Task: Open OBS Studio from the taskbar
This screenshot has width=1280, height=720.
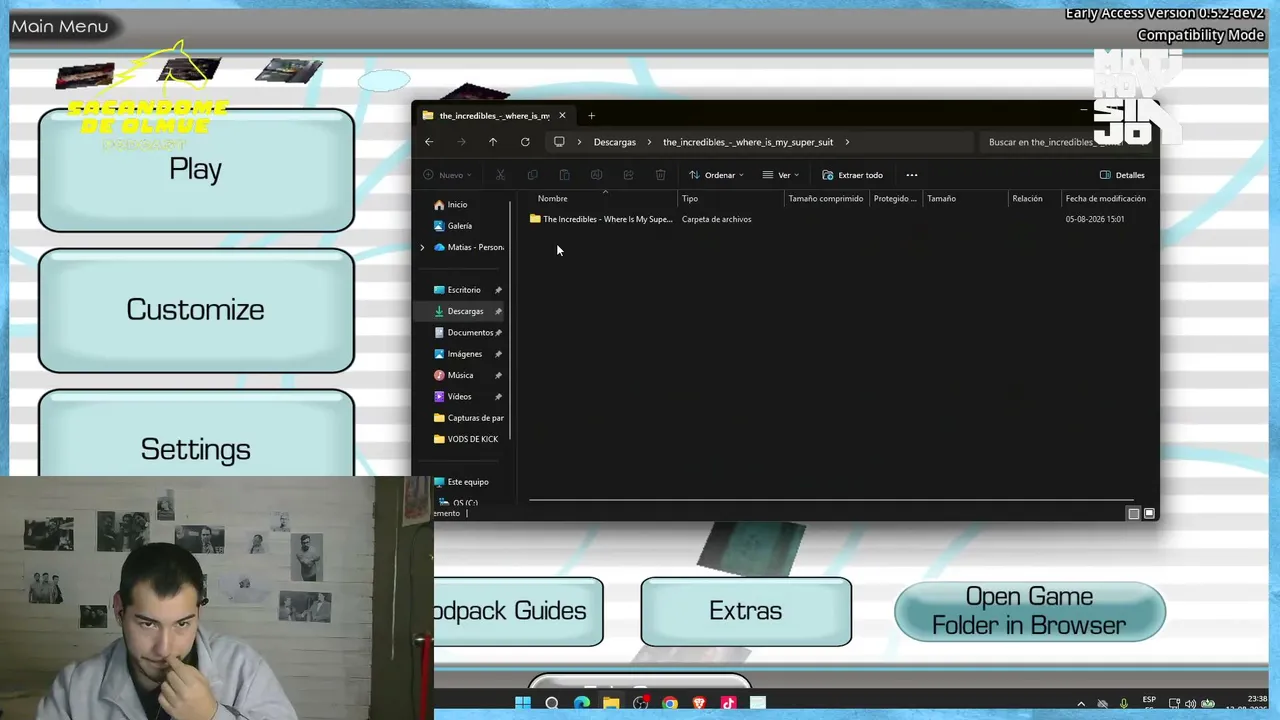Action: point(641,703)
